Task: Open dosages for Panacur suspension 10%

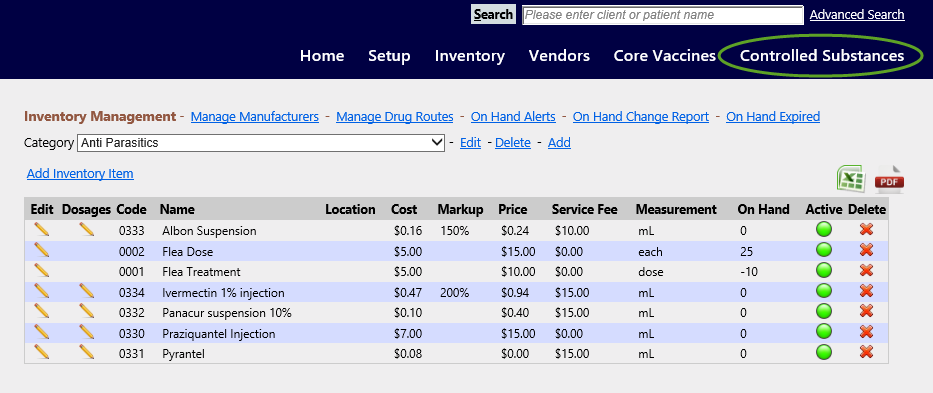Action: [86, 311]
